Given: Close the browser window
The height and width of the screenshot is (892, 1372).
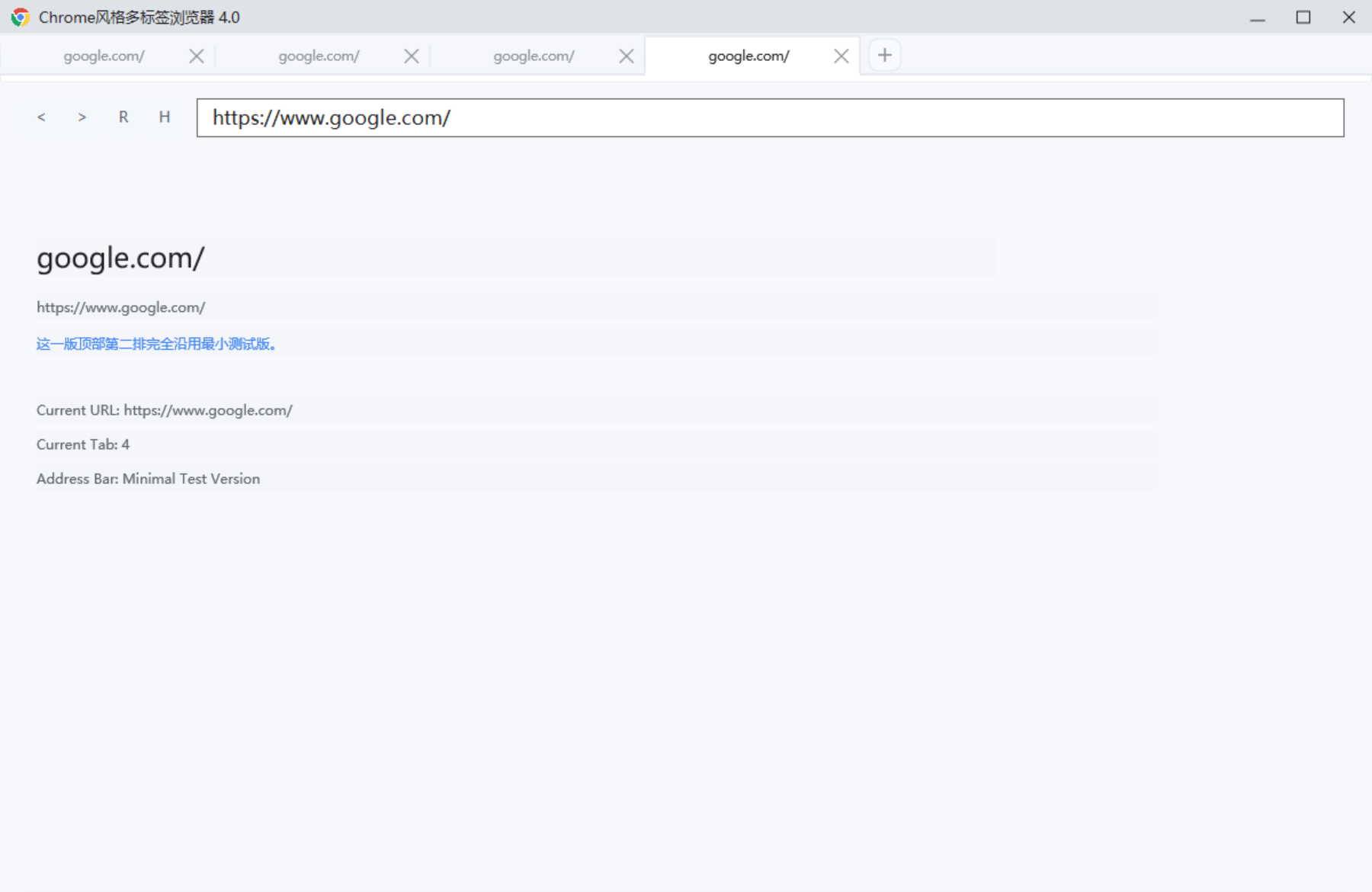Looking at the screenshot, I should point(1349,18).
